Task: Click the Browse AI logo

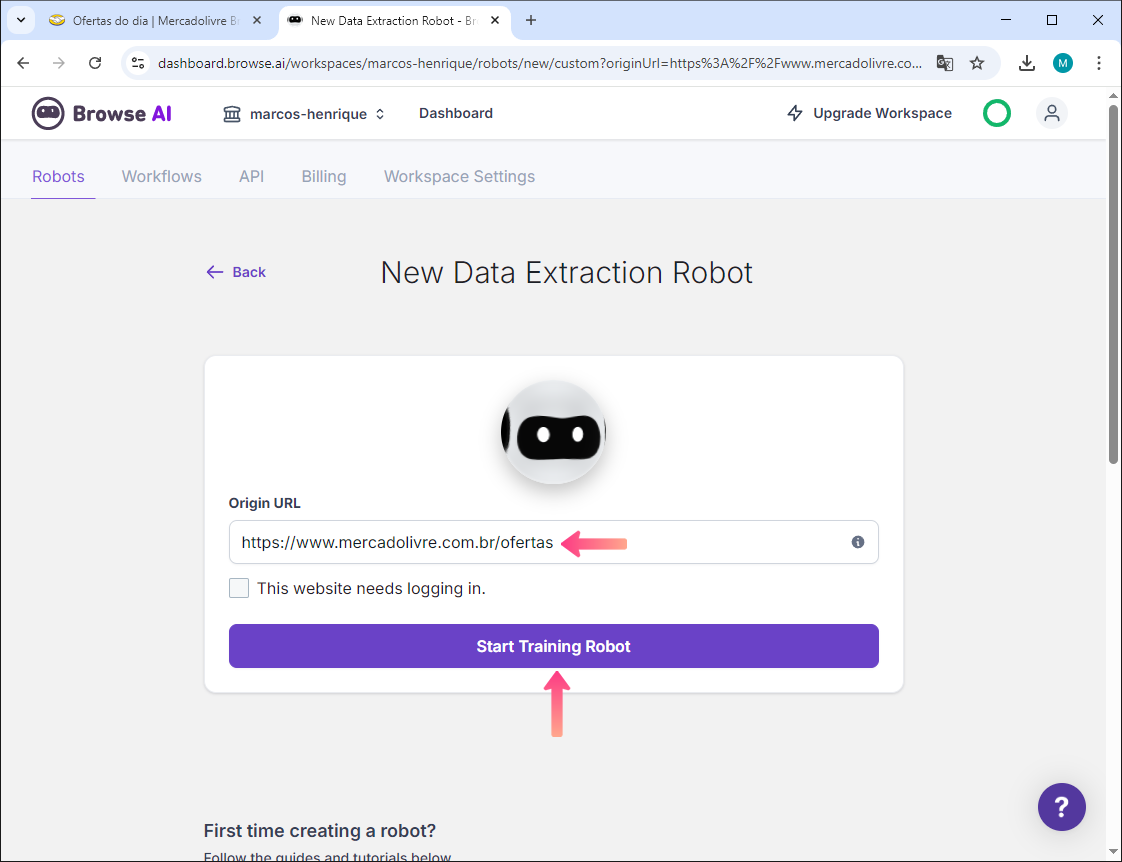Action: (x=102, y=114)
